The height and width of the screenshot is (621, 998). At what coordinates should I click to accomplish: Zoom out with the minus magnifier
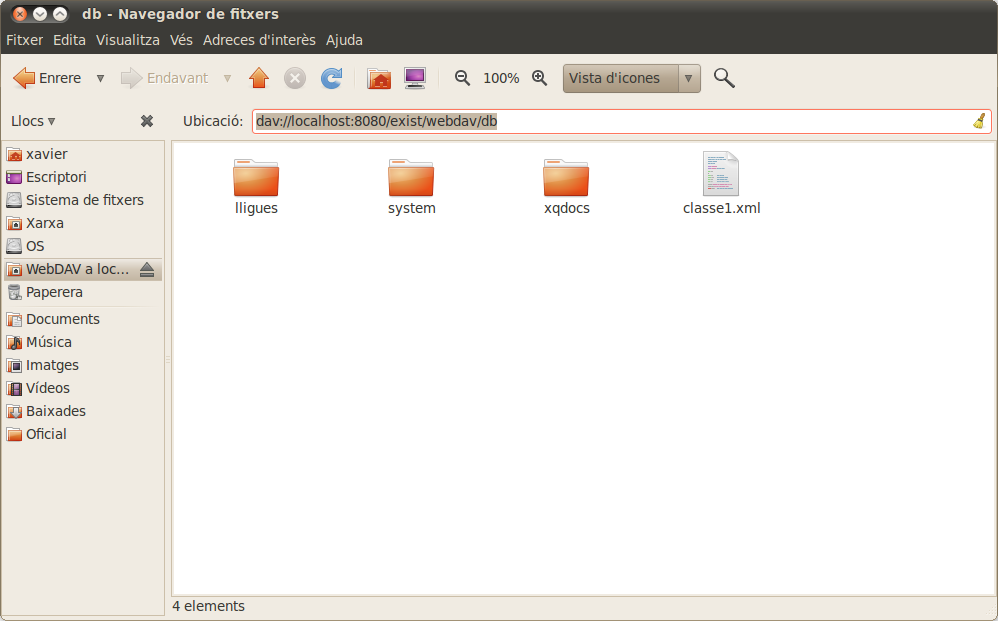coord(462,78)
